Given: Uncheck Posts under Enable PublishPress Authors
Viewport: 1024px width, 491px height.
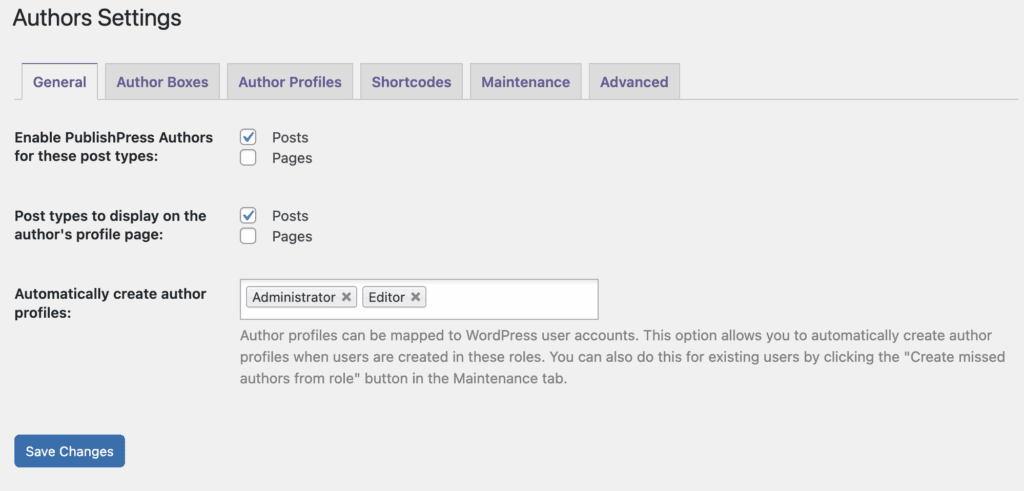Looking at the screenshot, I should pos(248,137).
